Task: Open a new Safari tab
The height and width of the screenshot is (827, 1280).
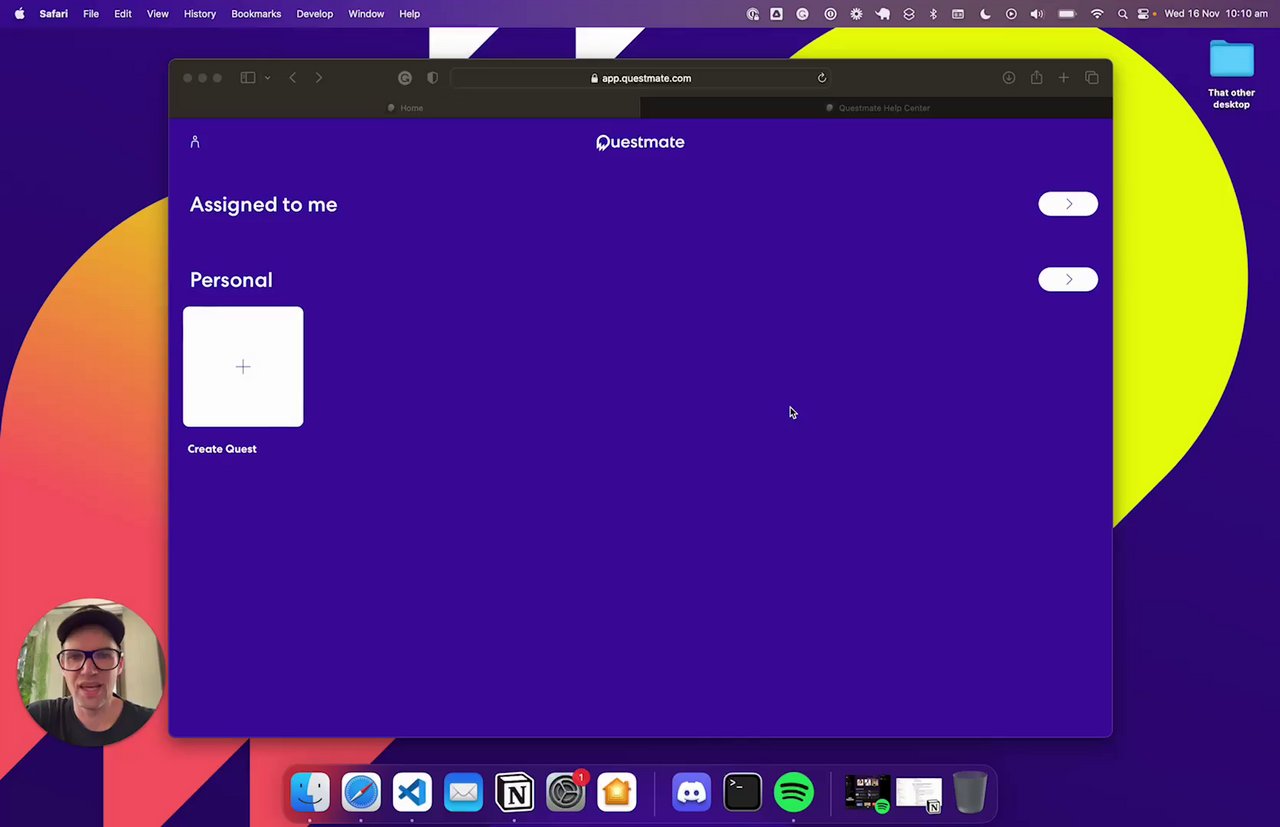Action: pyautogui.click(x=1063, y=78)
